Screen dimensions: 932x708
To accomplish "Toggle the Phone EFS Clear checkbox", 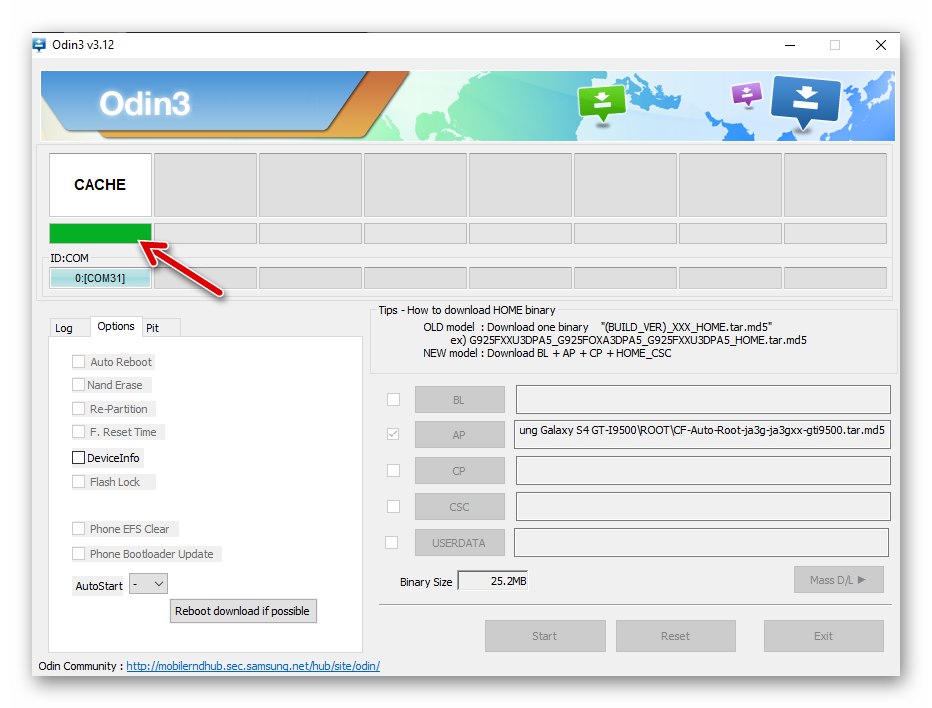I will click(x=78, y=528).
